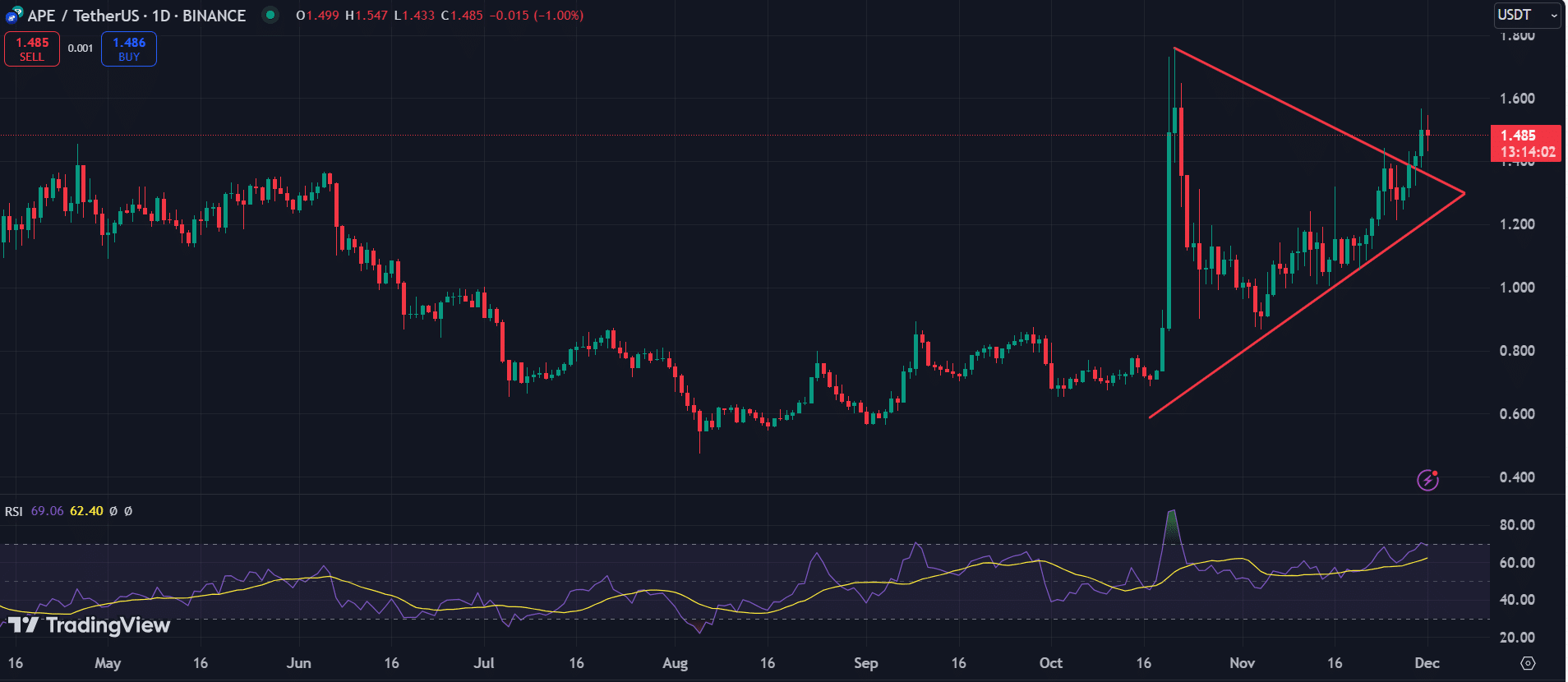
Task: Click the RSI moving average value 62.40
Action: coord(86,511)
